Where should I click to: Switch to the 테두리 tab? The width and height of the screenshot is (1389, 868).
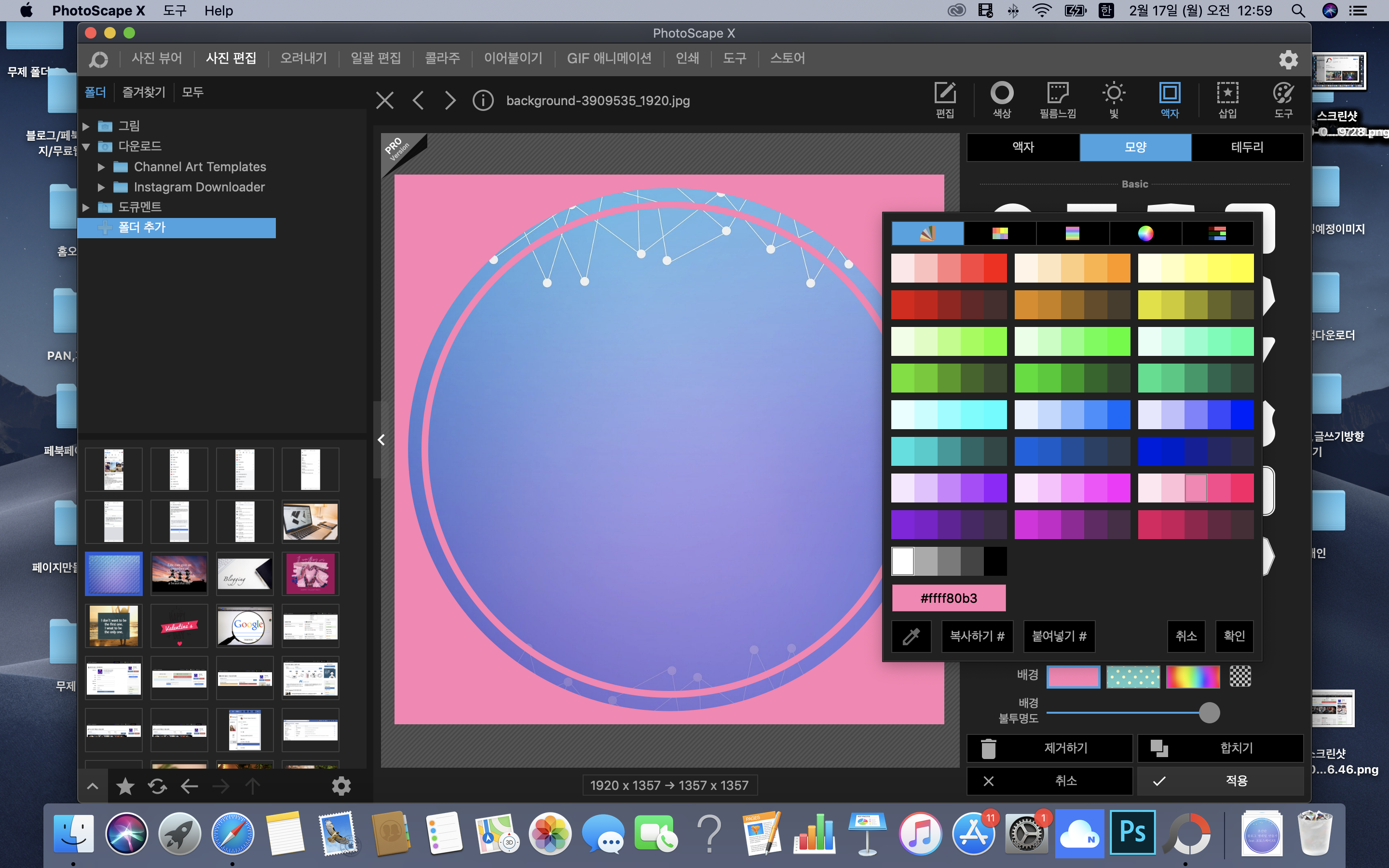coord(1247,147)
